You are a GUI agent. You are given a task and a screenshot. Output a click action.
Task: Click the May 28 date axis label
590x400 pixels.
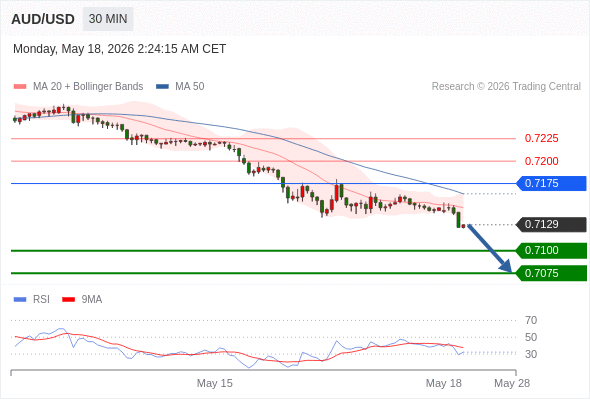(512, 383)
